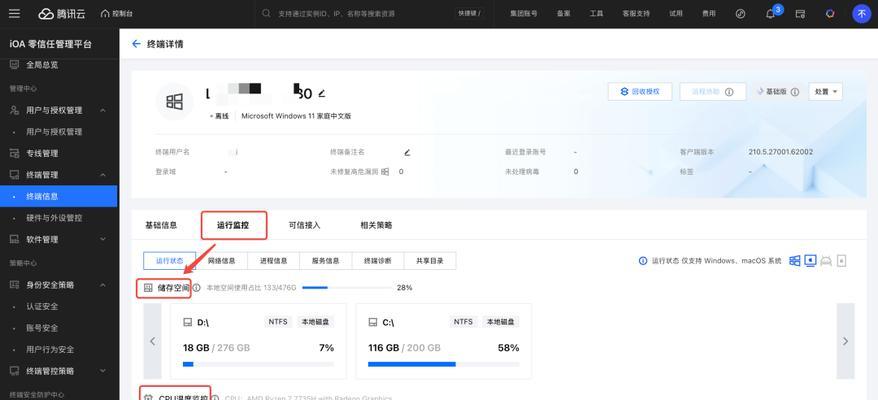Image resolution: width=878 pixels, height=400 pixels.
Task: Click the C:\ disk 58% usage bar
Action: [x=443, y=364]
